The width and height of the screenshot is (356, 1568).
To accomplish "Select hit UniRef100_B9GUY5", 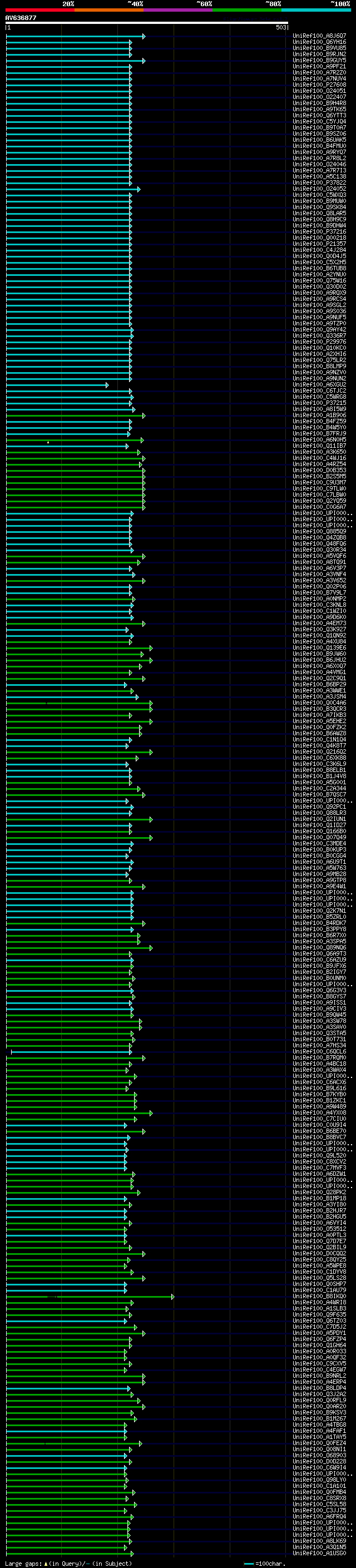I will tap(319, 60).
